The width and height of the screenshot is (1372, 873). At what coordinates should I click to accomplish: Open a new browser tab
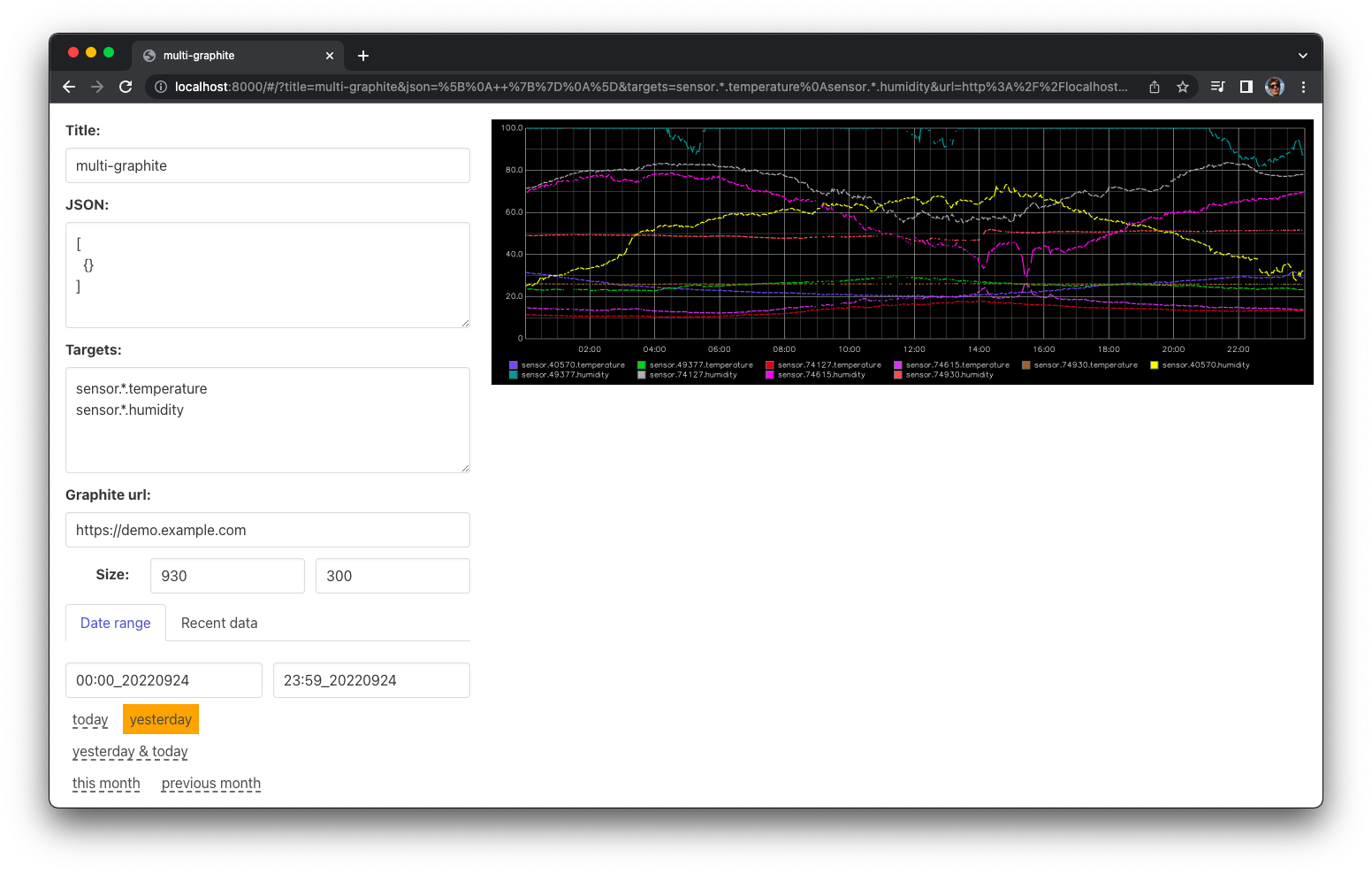[363, 56]
